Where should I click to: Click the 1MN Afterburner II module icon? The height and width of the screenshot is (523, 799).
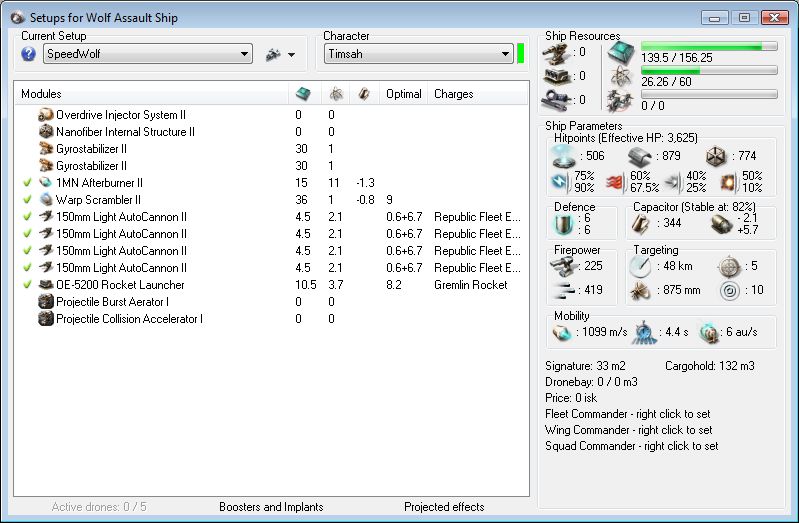pyautogui.click(x=46, y=182)
